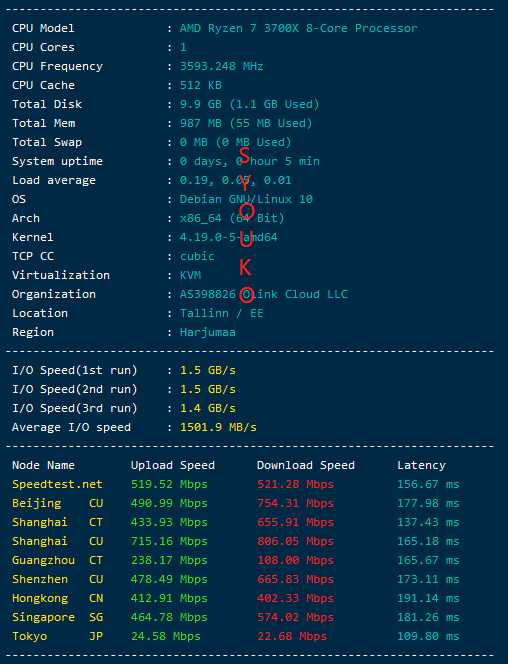Select the Harjumaa region value

click(x=207, y=332)
